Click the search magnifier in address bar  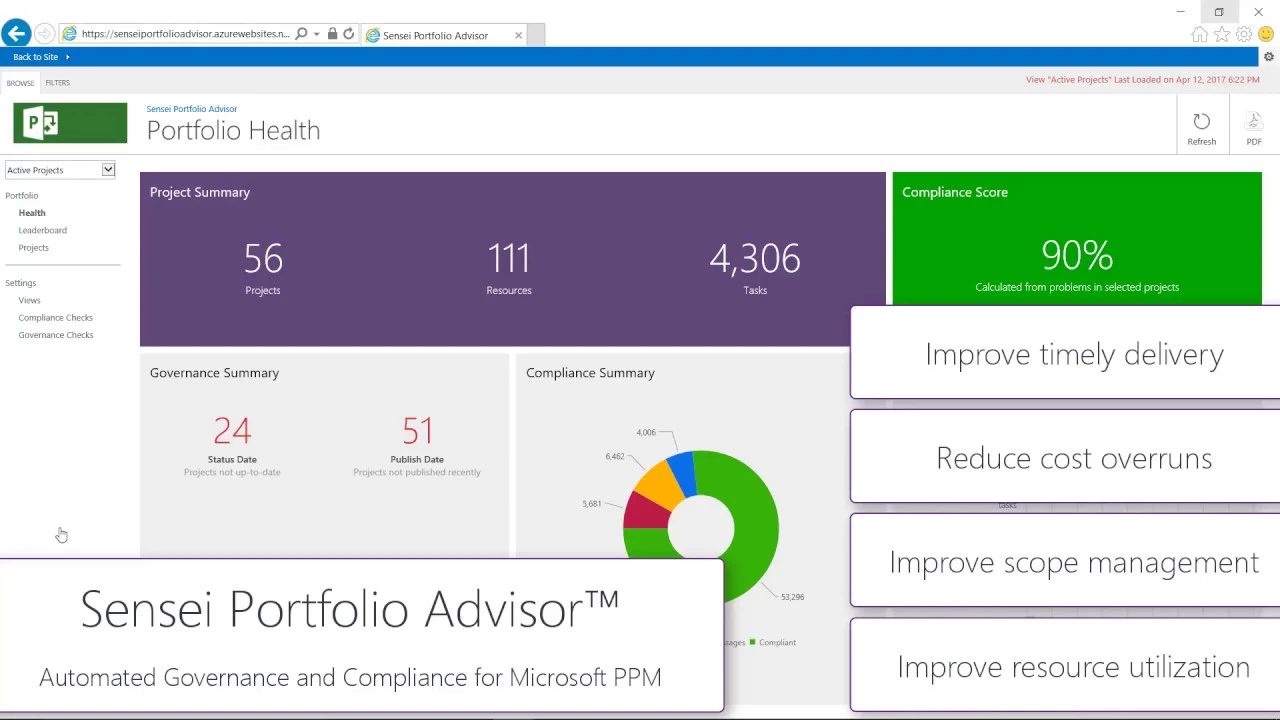(x=301, y=34)
